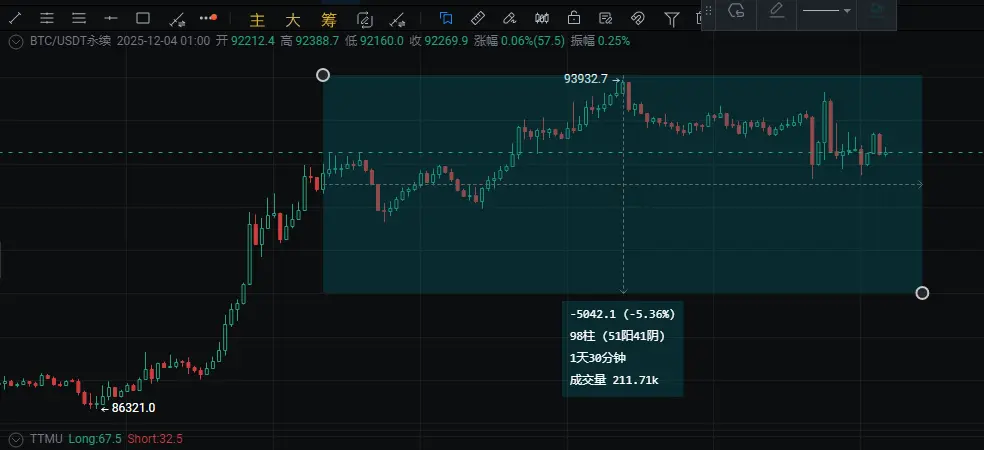Click the grip handle of floating toolbar
This screenshot has height=450, width=984.
coord(709,11)
